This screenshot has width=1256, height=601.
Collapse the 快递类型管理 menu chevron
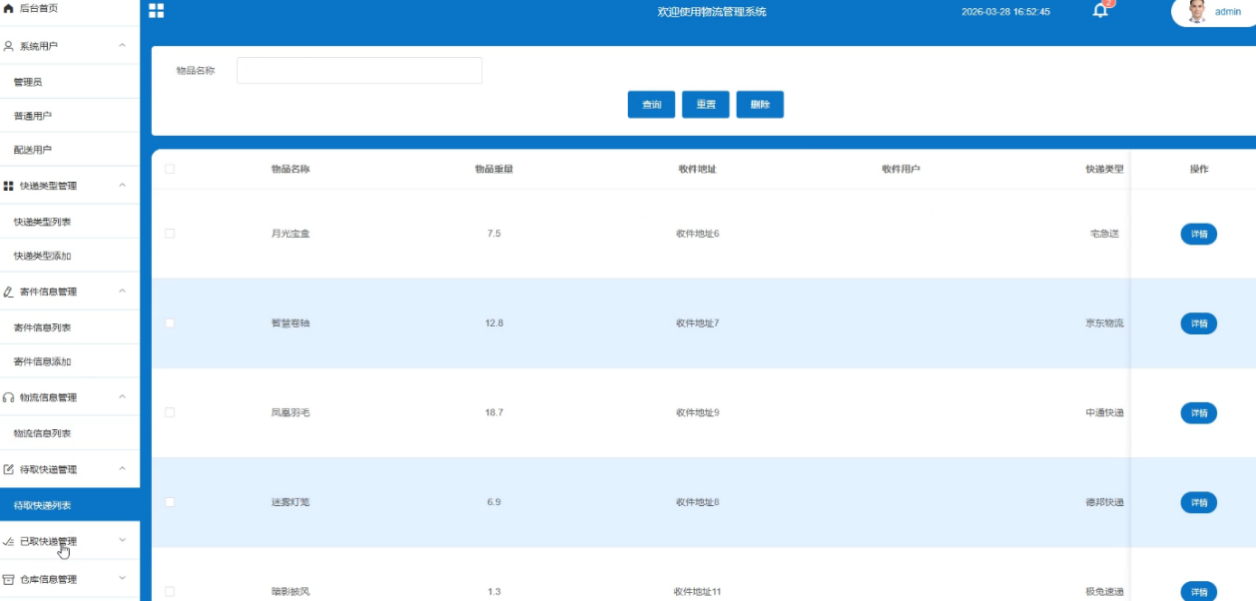pyautogui.click(x=122, y=186)
